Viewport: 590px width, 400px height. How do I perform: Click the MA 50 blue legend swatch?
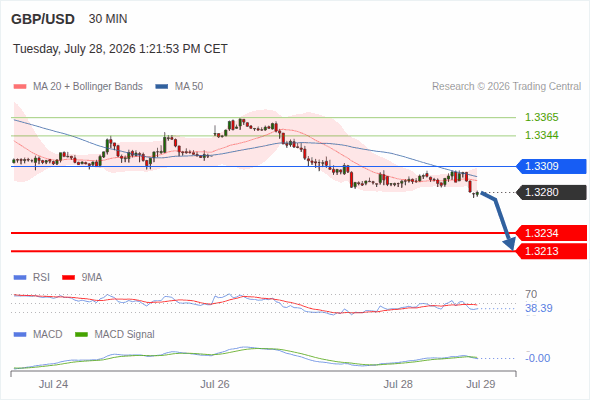coord(161,87)
